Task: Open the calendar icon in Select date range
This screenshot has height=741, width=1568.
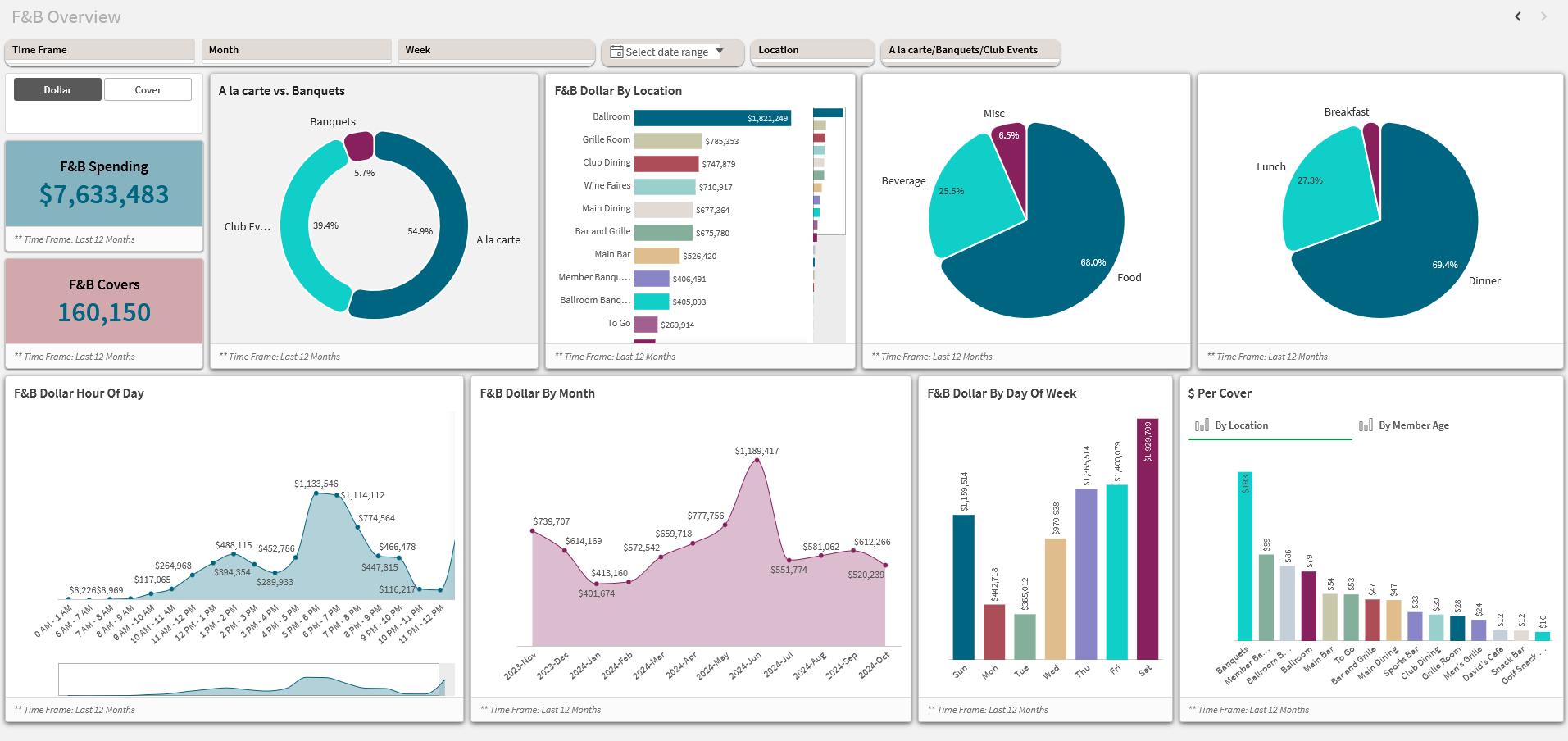Action: tap(616, 52)
